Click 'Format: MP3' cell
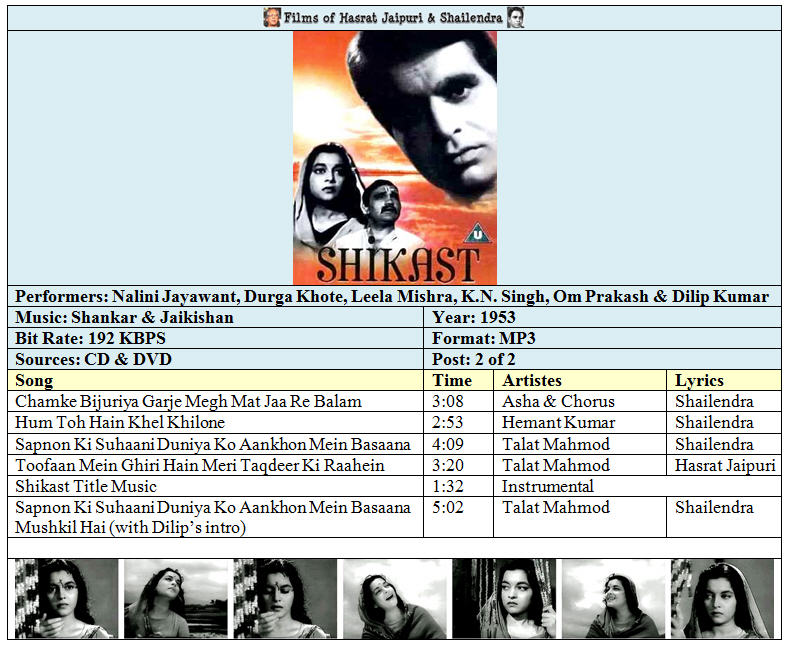 tap(603, 338)
